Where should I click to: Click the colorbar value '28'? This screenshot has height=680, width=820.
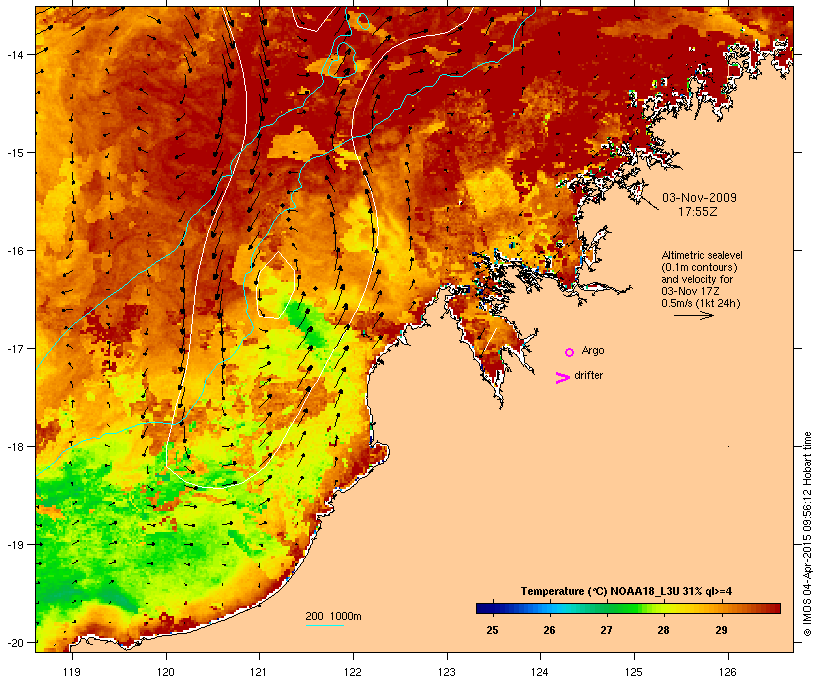pos(663,630)
